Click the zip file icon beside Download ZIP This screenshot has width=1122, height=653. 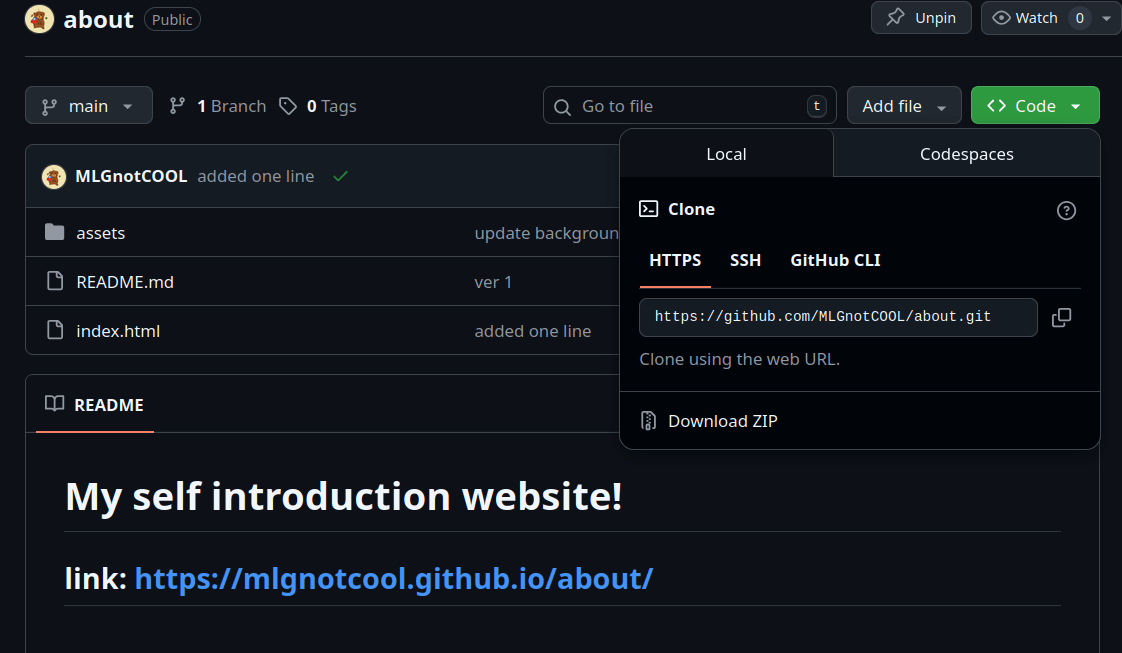tap(648, 421)
